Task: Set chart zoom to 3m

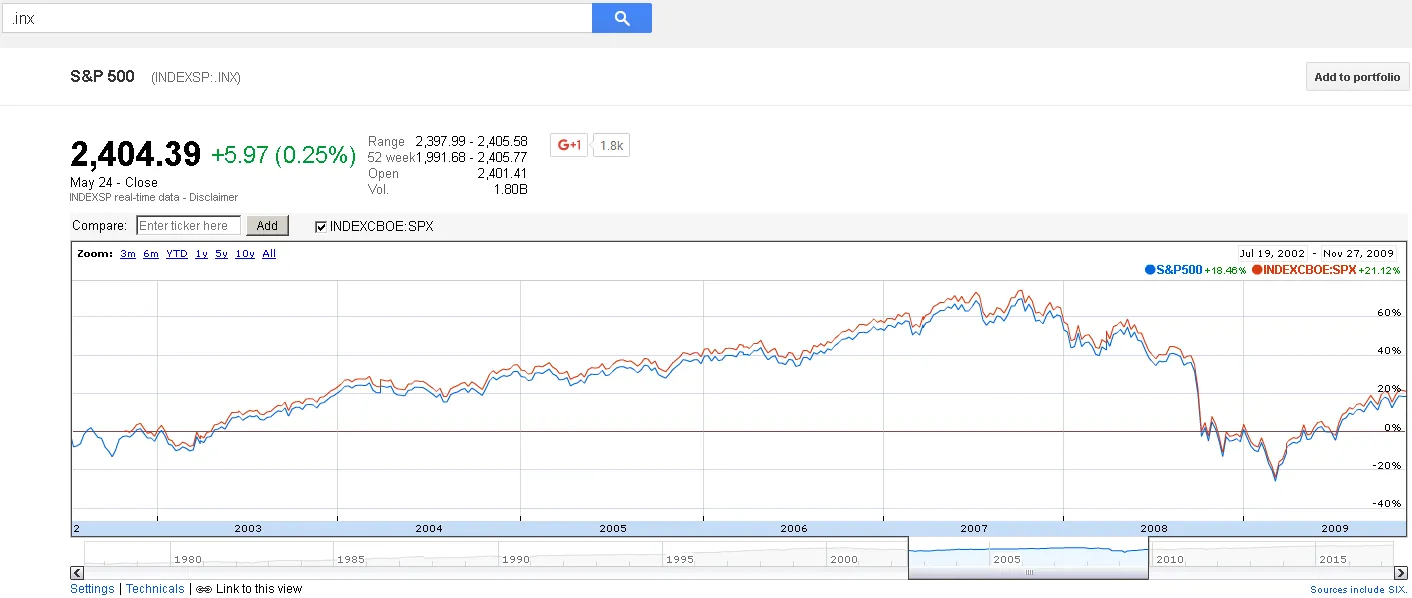Action: click(x=128, y=254)
